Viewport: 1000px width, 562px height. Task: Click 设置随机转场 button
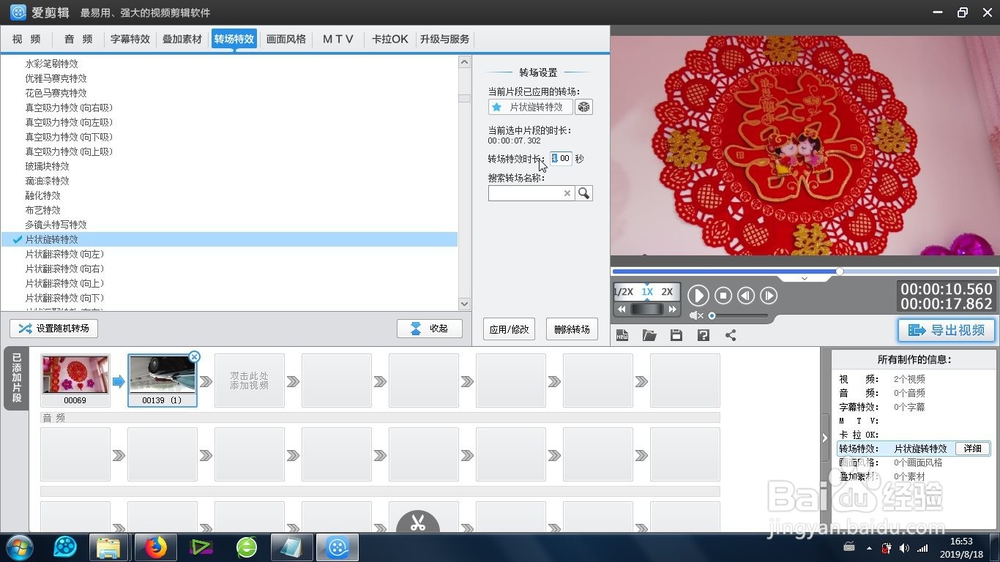pos(54,329)
